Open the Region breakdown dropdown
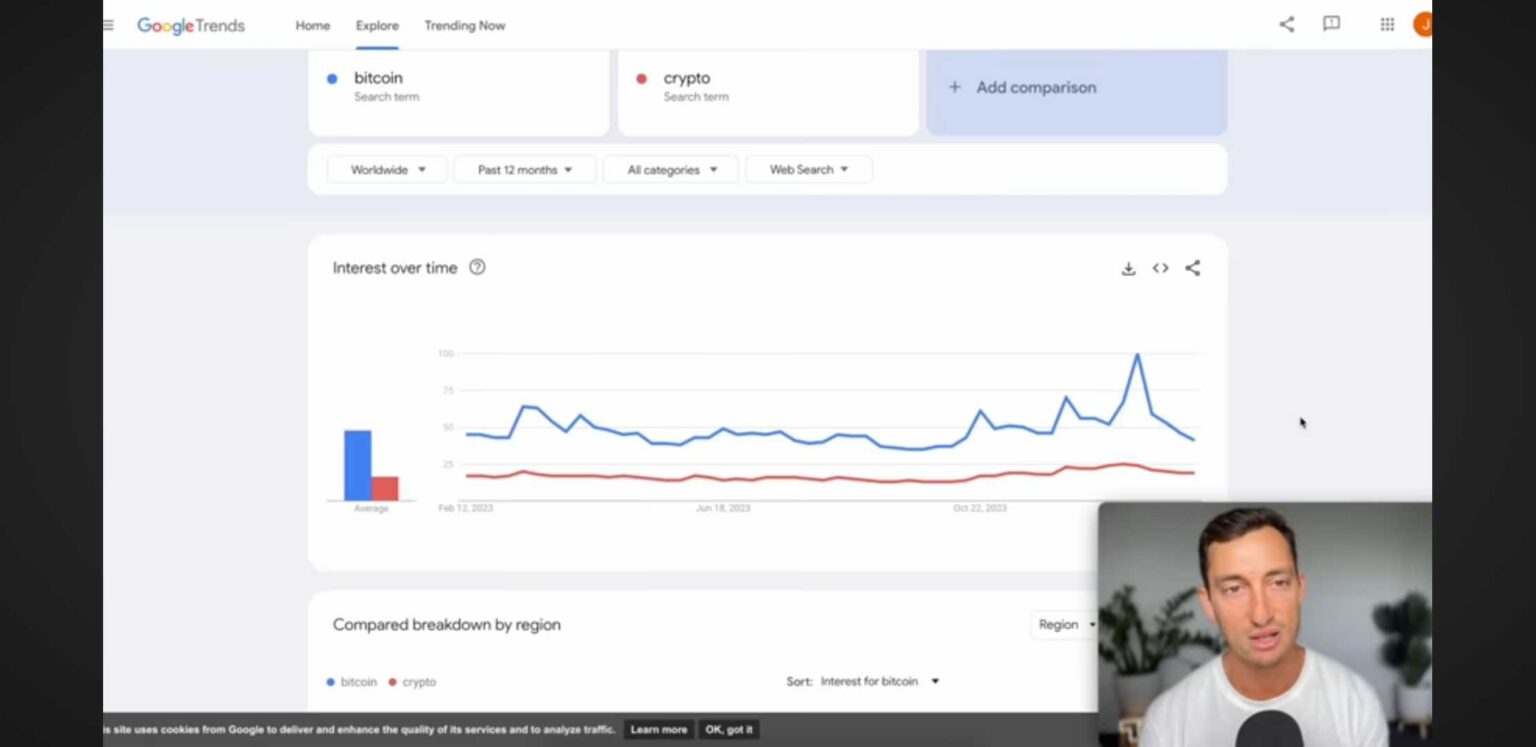Viewport: 1536px width, 747px height. pyautogui.click(x=1064, y=624)
